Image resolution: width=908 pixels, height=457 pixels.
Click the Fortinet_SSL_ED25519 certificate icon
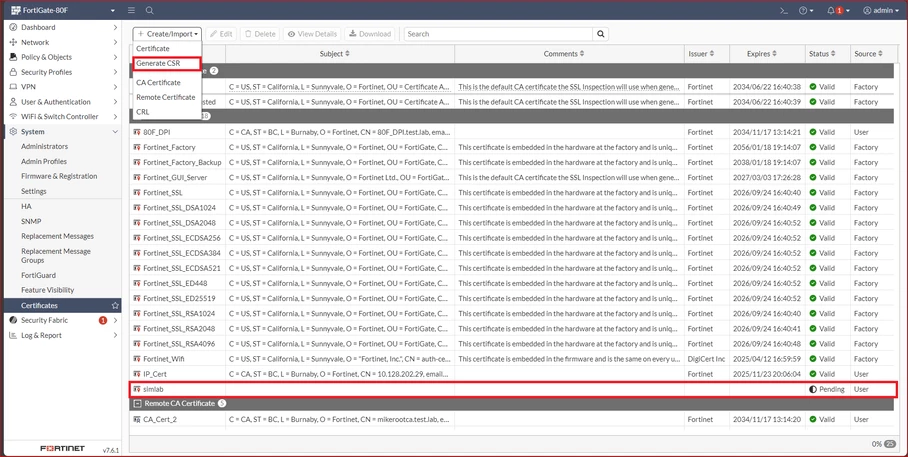(x=137, y=298)
